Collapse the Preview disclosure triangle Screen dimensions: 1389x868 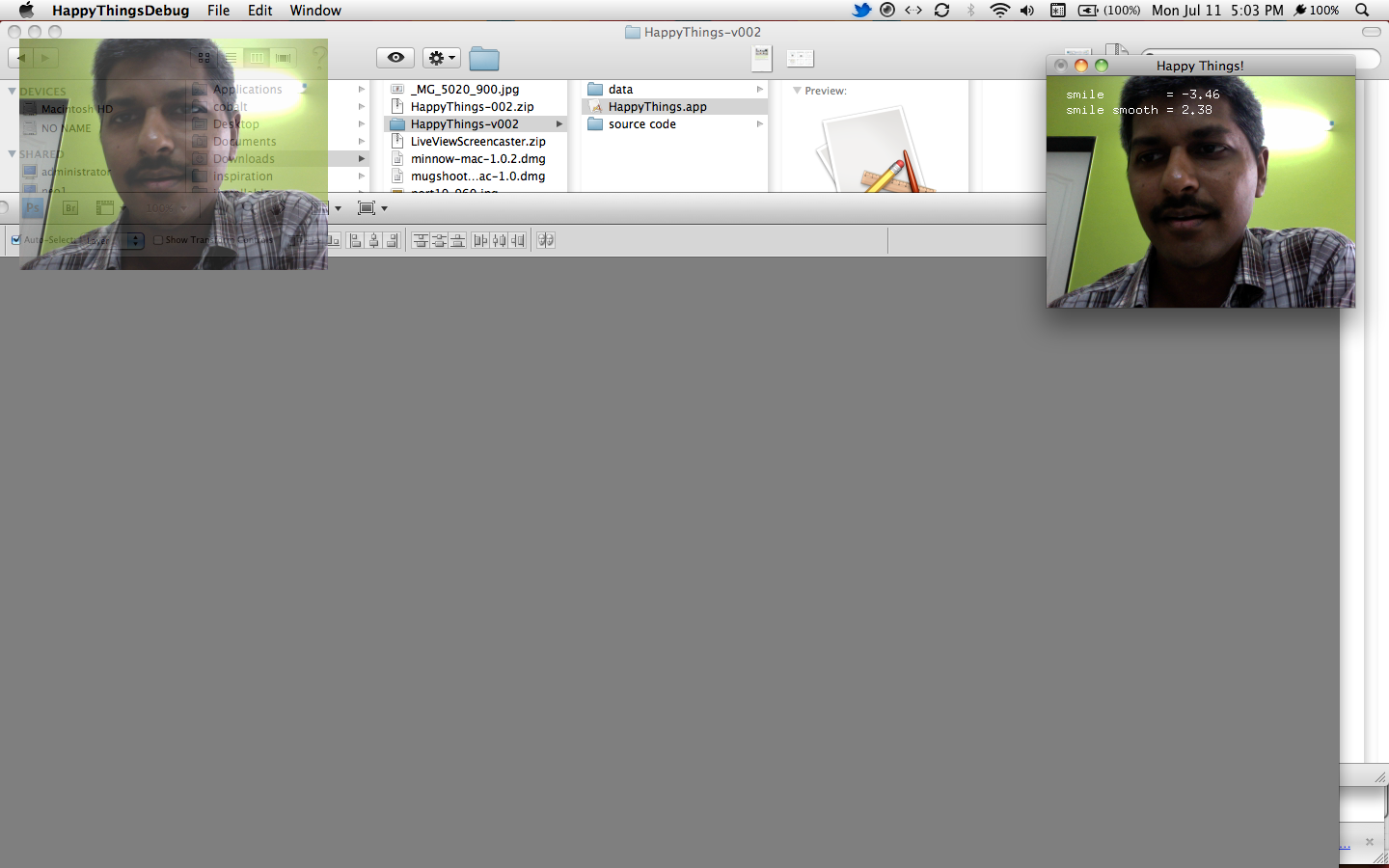pyautogui.click(x=797, y=91)
